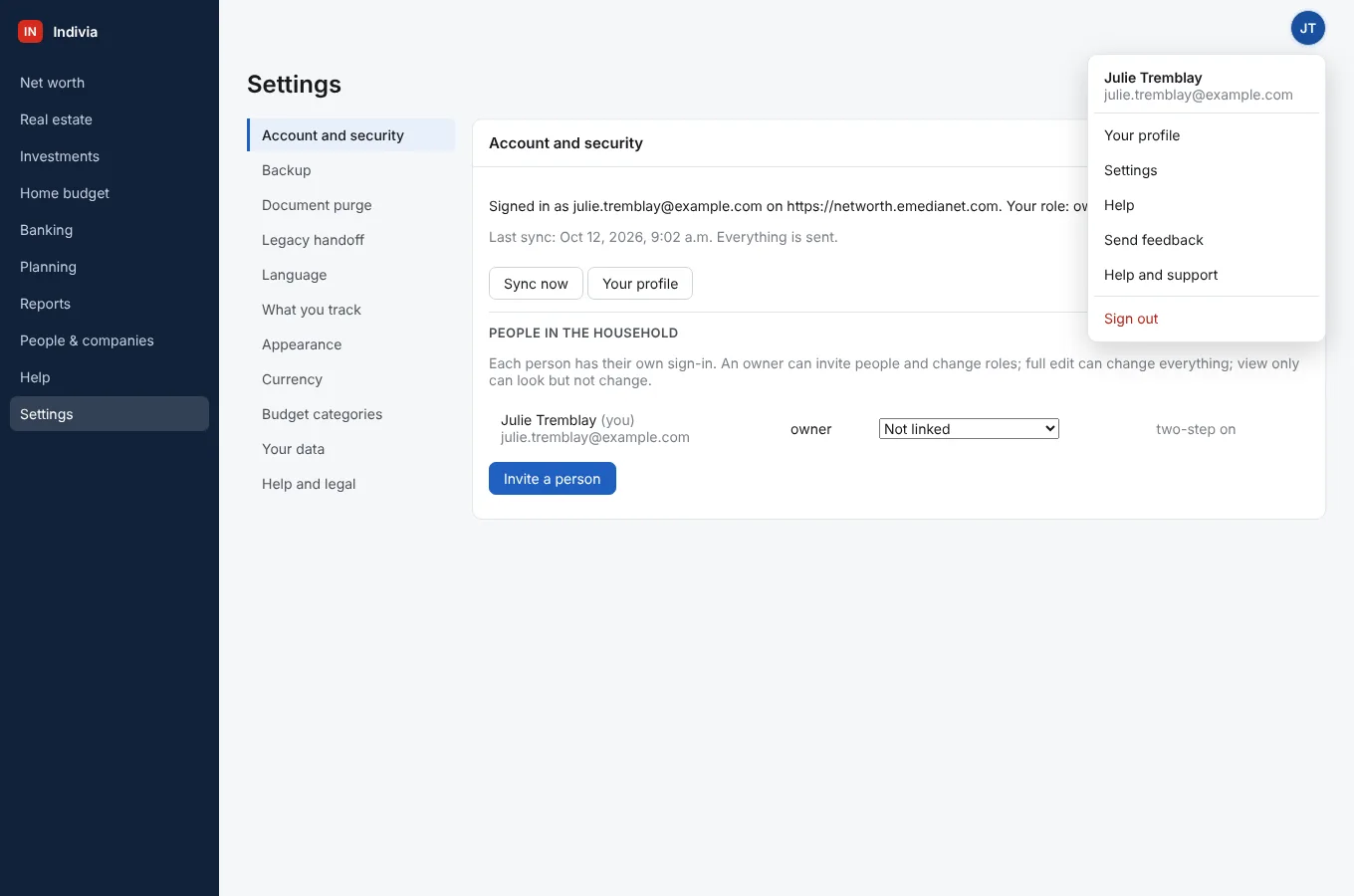
Task: Open Currency settings
Action: point(351,379)
